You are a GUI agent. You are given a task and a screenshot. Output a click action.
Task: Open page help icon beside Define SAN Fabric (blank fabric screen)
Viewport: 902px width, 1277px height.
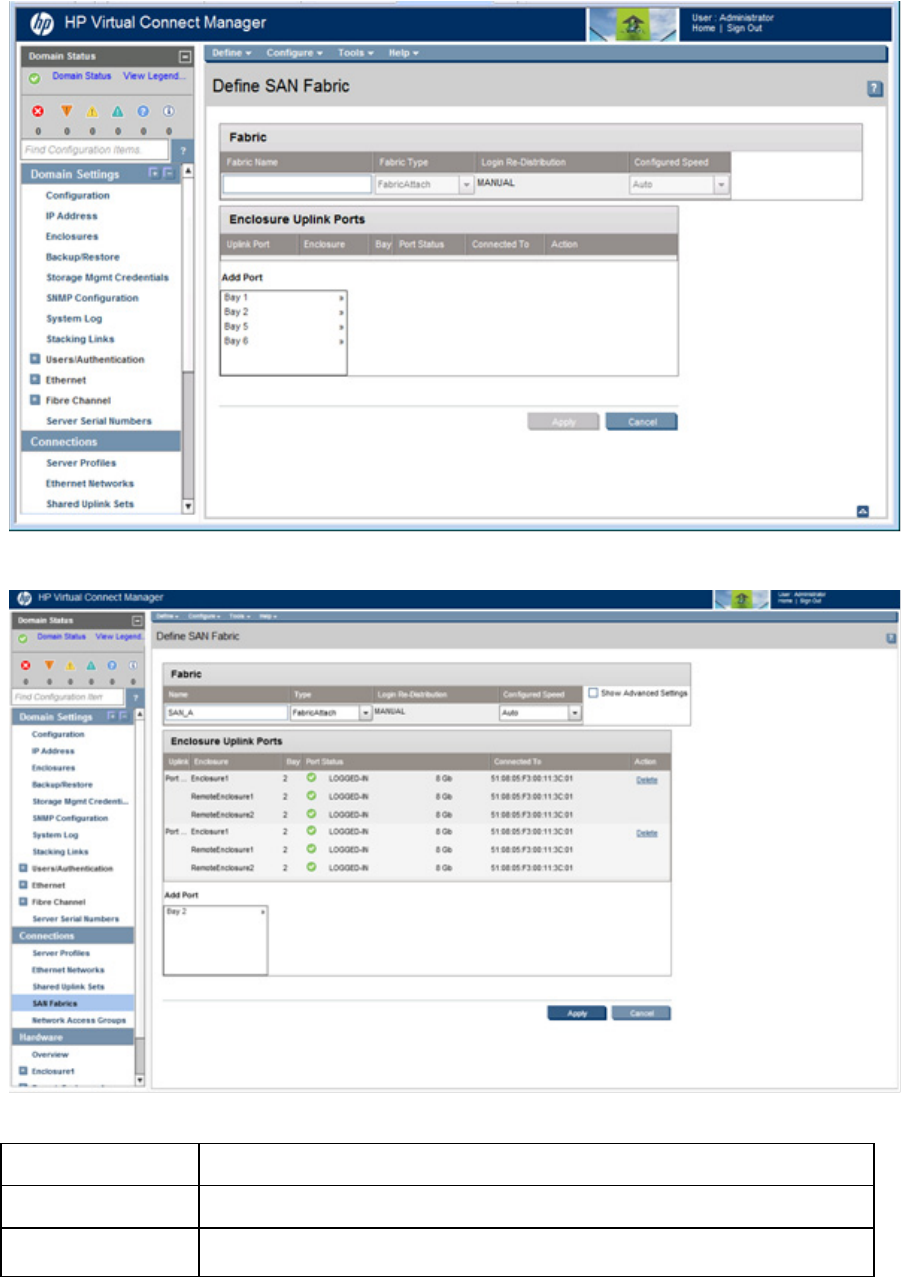tap(874, 89)
